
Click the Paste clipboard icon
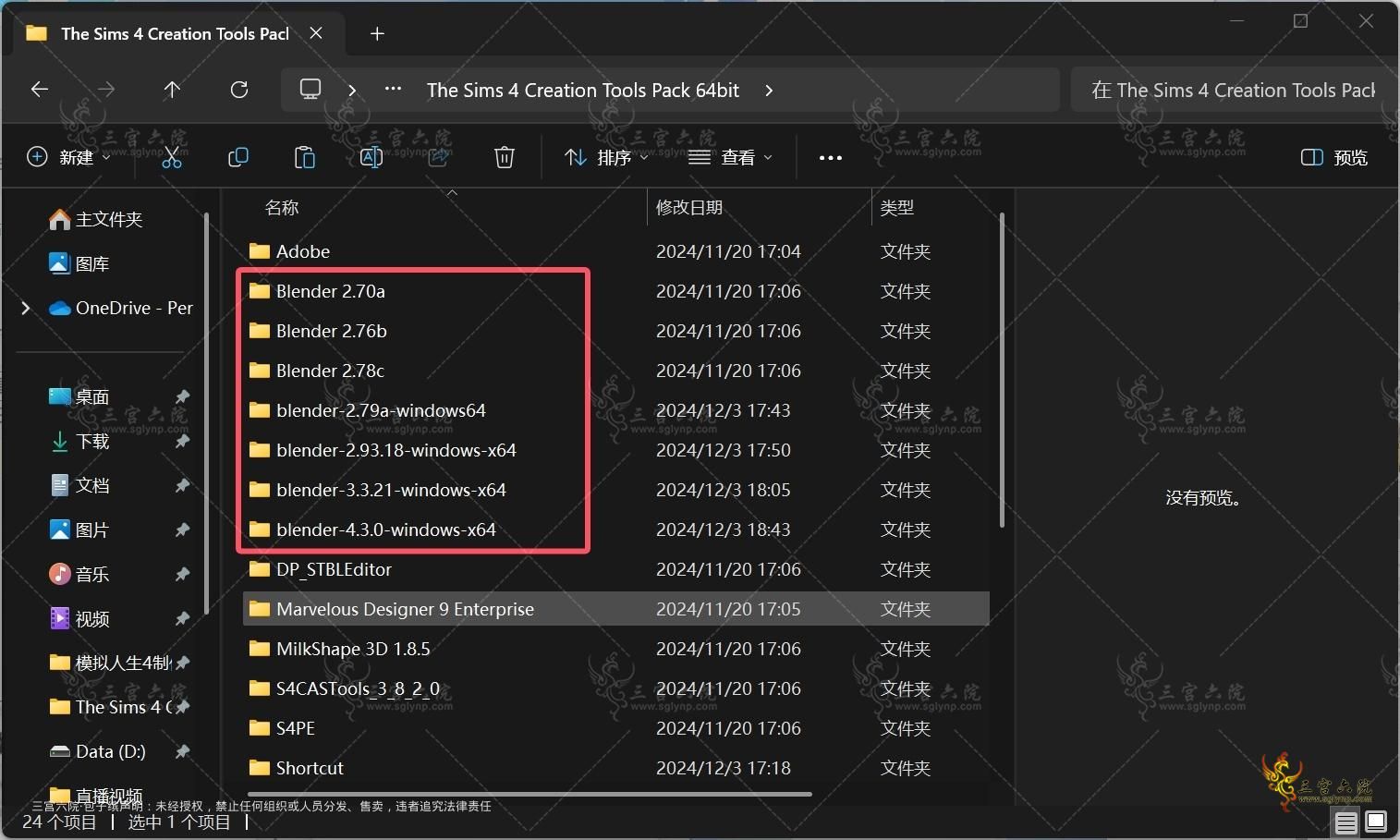point(305,157)
